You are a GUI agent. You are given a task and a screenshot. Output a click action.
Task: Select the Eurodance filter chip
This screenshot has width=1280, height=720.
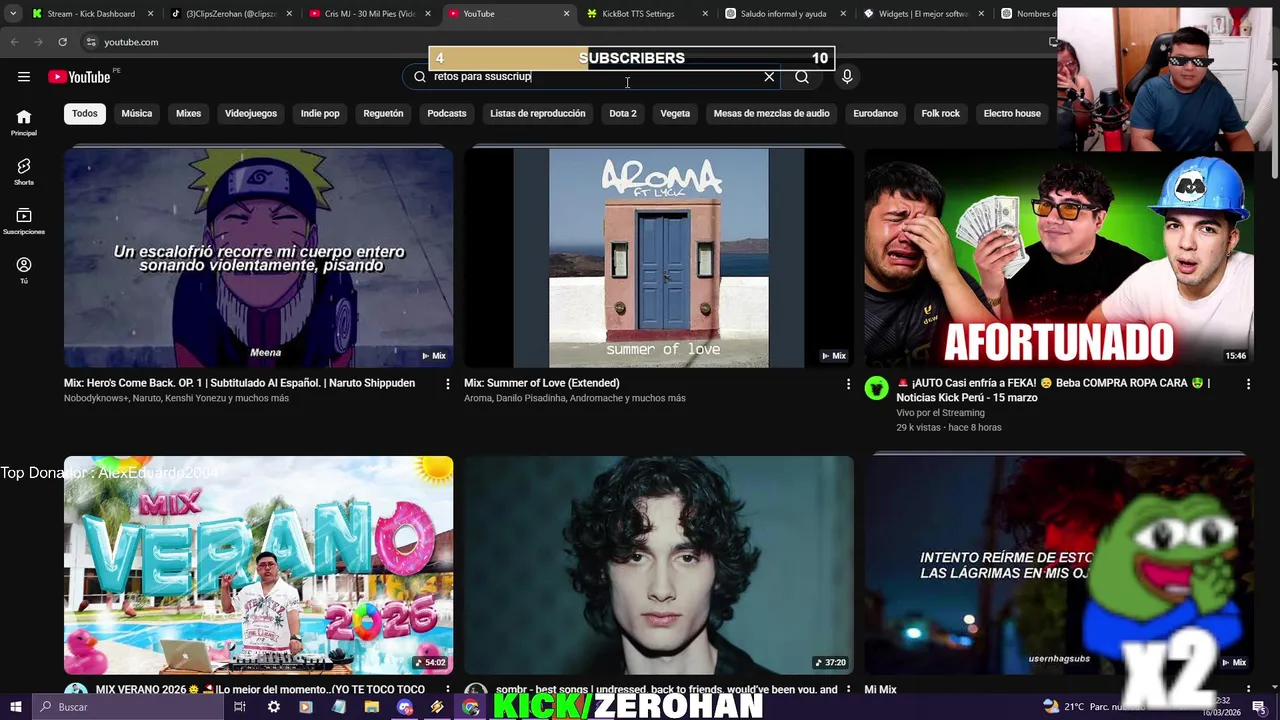click(x=876, y=113)
